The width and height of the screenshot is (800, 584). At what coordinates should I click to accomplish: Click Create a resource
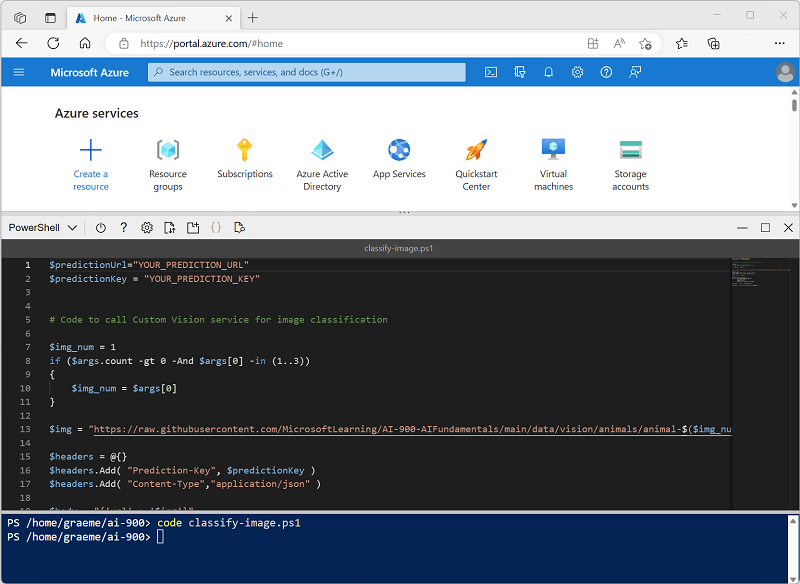(91, 165)
